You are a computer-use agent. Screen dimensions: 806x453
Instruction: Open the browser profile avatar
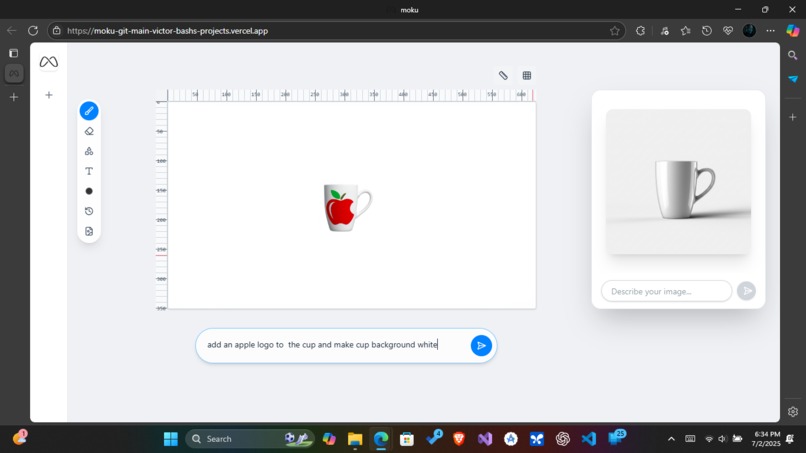coord(749,31)
